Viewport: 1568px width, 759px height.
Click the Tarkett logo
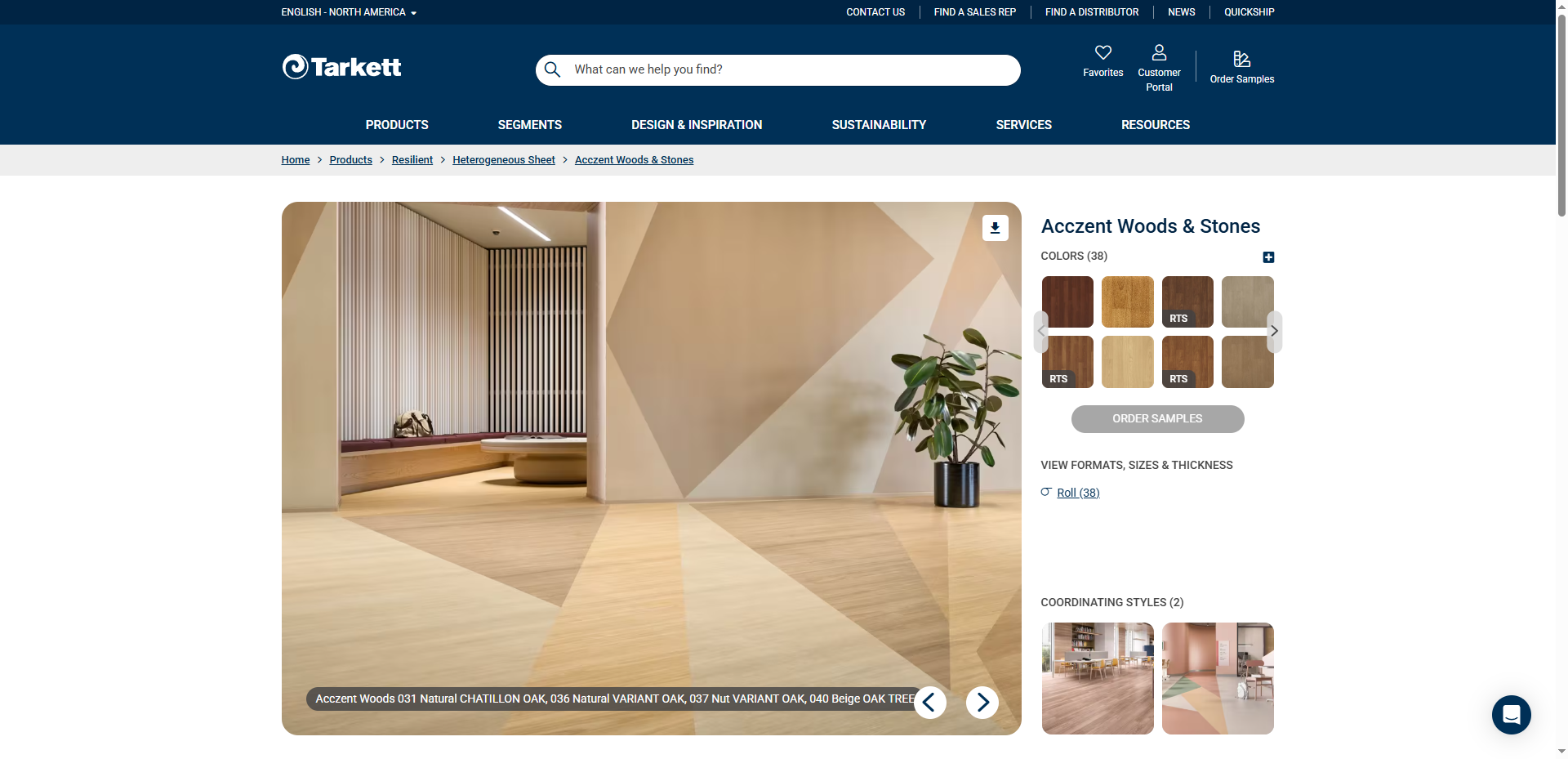pyautogui.click(x=341, y=67)
